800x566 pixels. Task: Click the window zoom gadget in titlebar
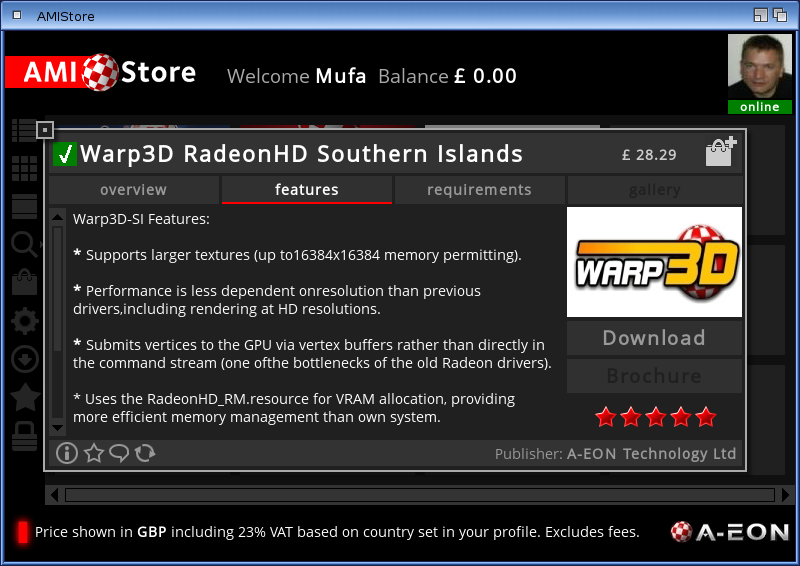coord(761,15)
